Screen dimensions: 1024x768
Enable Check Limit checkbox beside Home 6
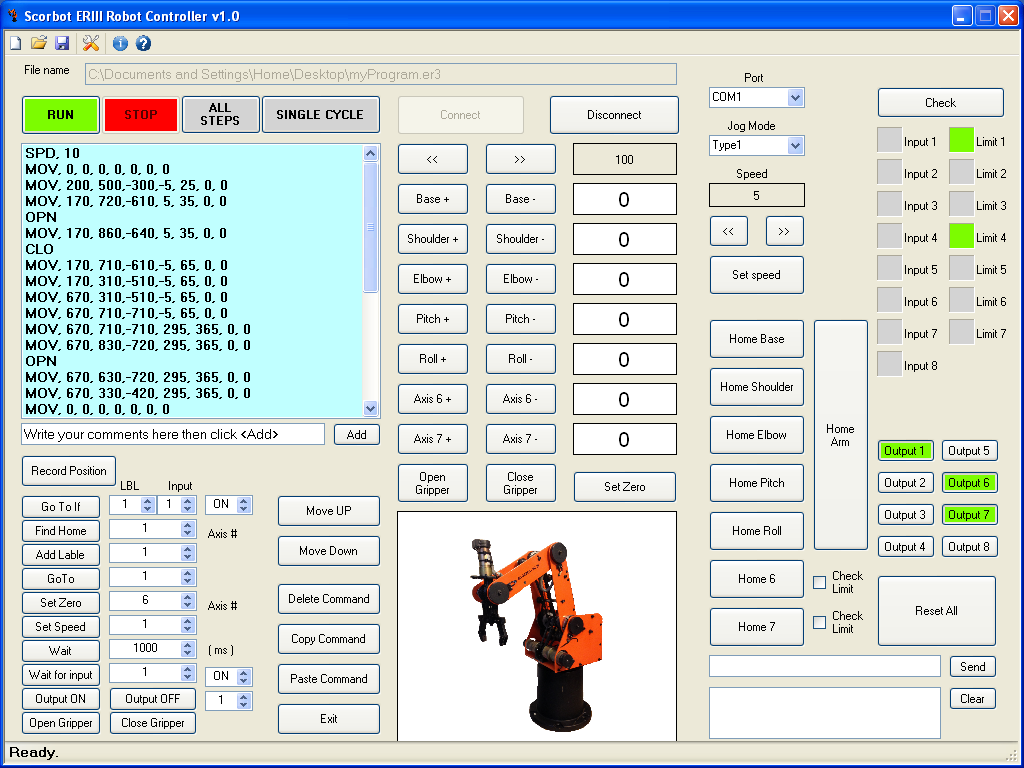[820, 583]
